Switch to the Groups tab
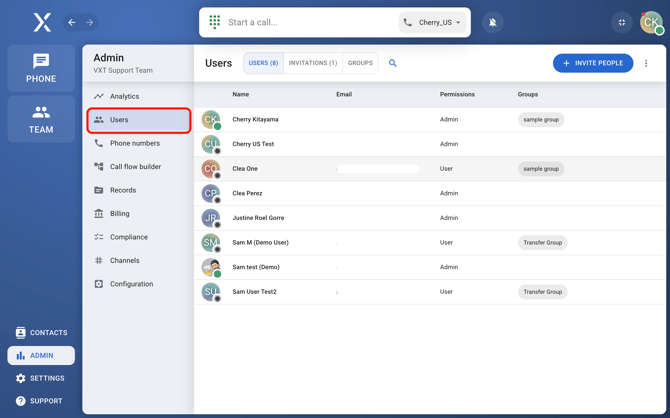The height and width of the screenshot is (418, 670). pos(360,63)
